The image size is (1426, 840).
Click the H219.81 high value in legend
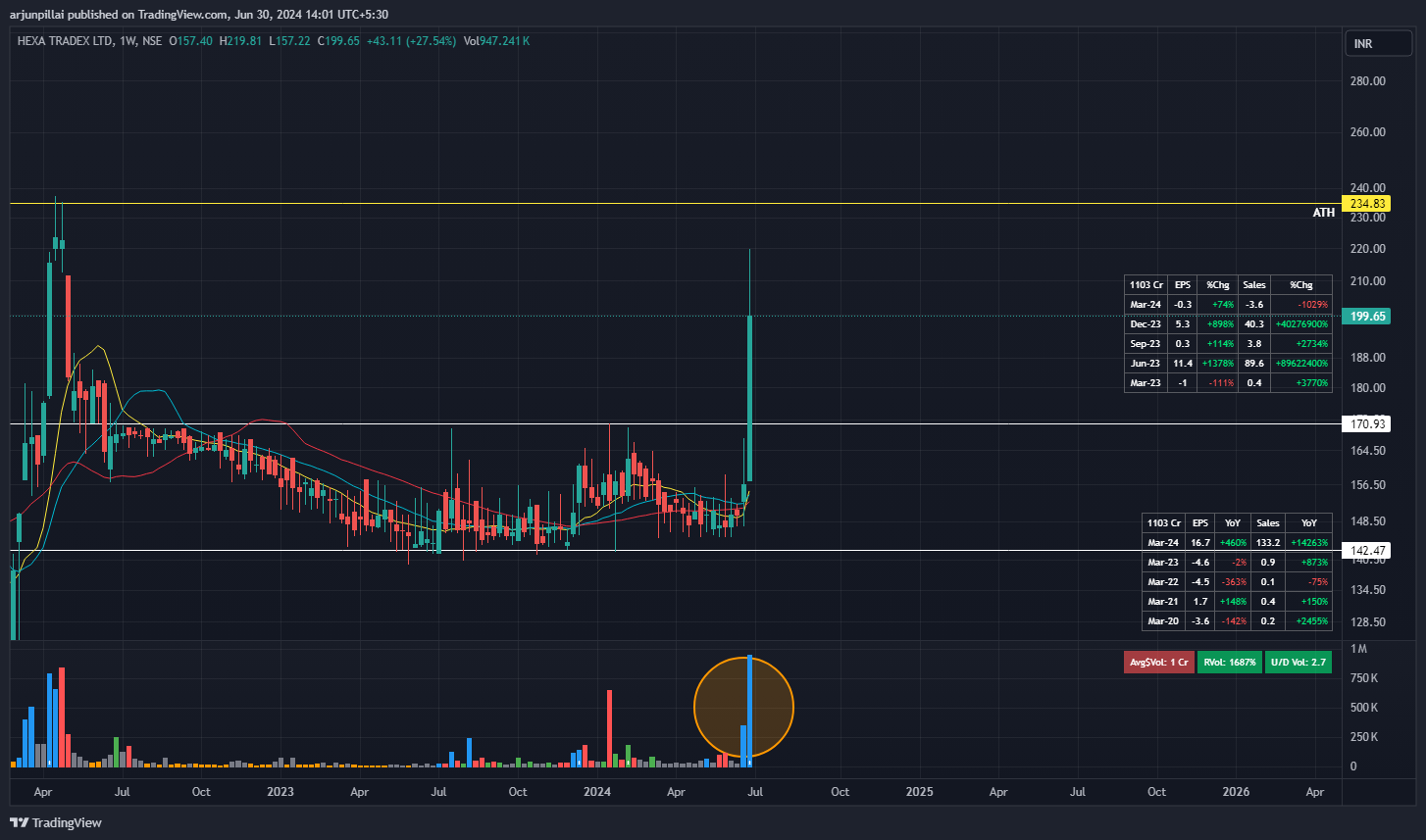click(x=240, y=41)
